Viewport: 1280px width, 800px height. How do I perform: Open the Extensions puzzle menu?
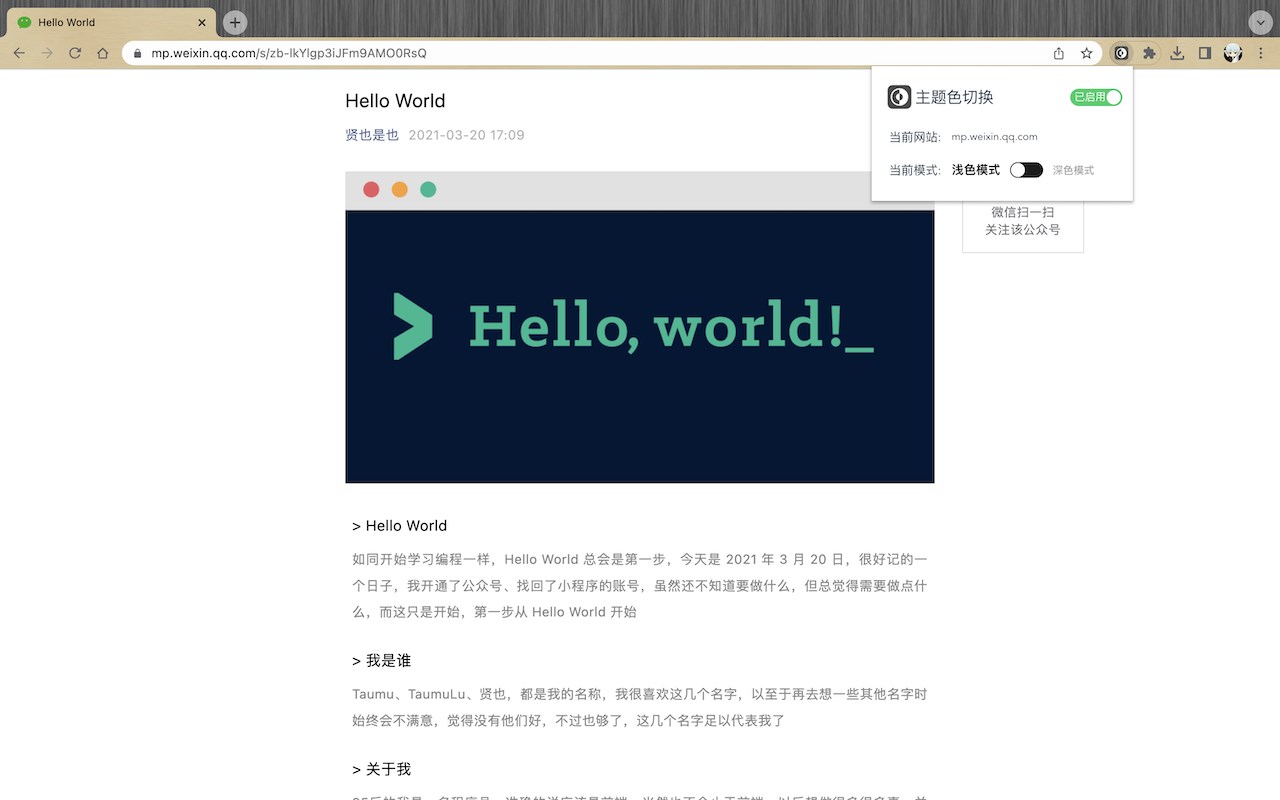pos(1149,53)
